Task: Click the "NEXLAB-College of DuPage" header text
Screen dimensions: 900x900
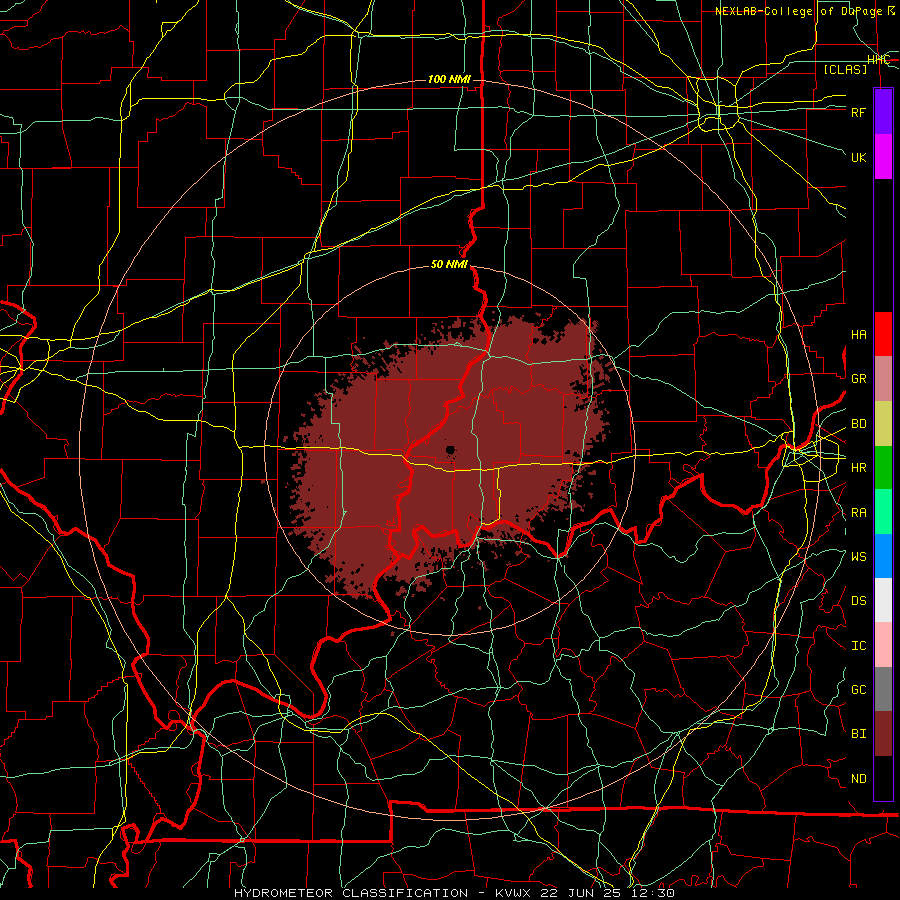Action: click(801, 11)
